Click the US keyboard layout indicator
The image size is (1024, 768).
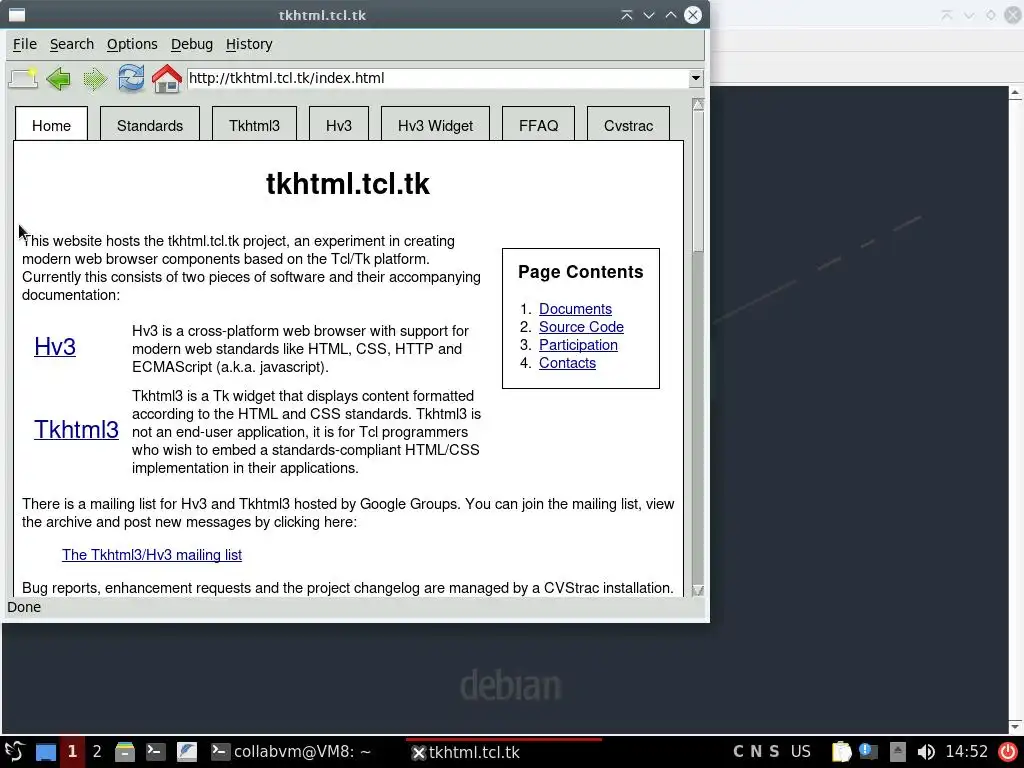tap(801, 752)
